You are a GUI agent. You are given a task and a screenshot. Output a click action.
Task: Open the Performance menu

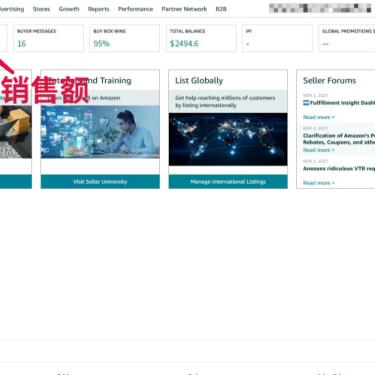[x=135, y=9]
